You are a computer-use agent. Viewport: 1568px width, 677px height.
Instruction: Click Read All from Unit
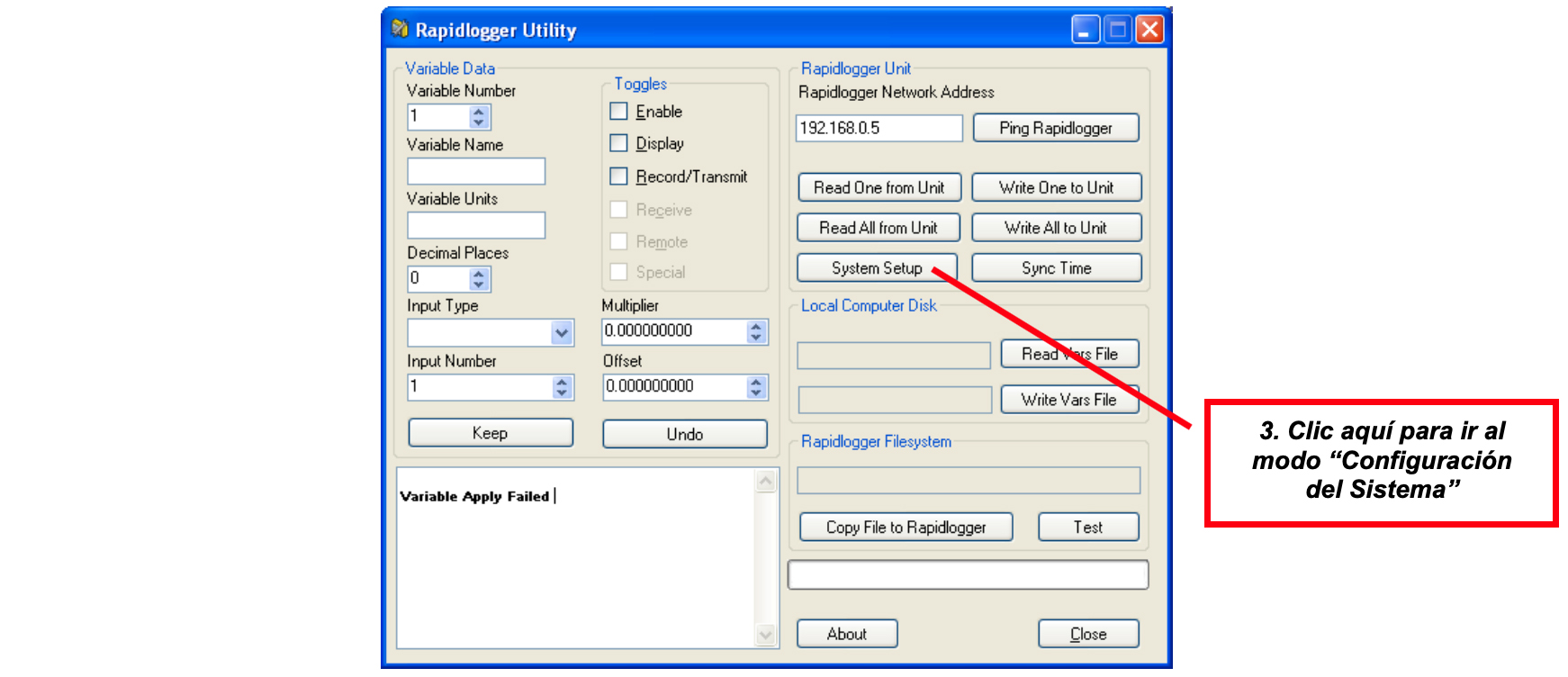coord(879,228)
